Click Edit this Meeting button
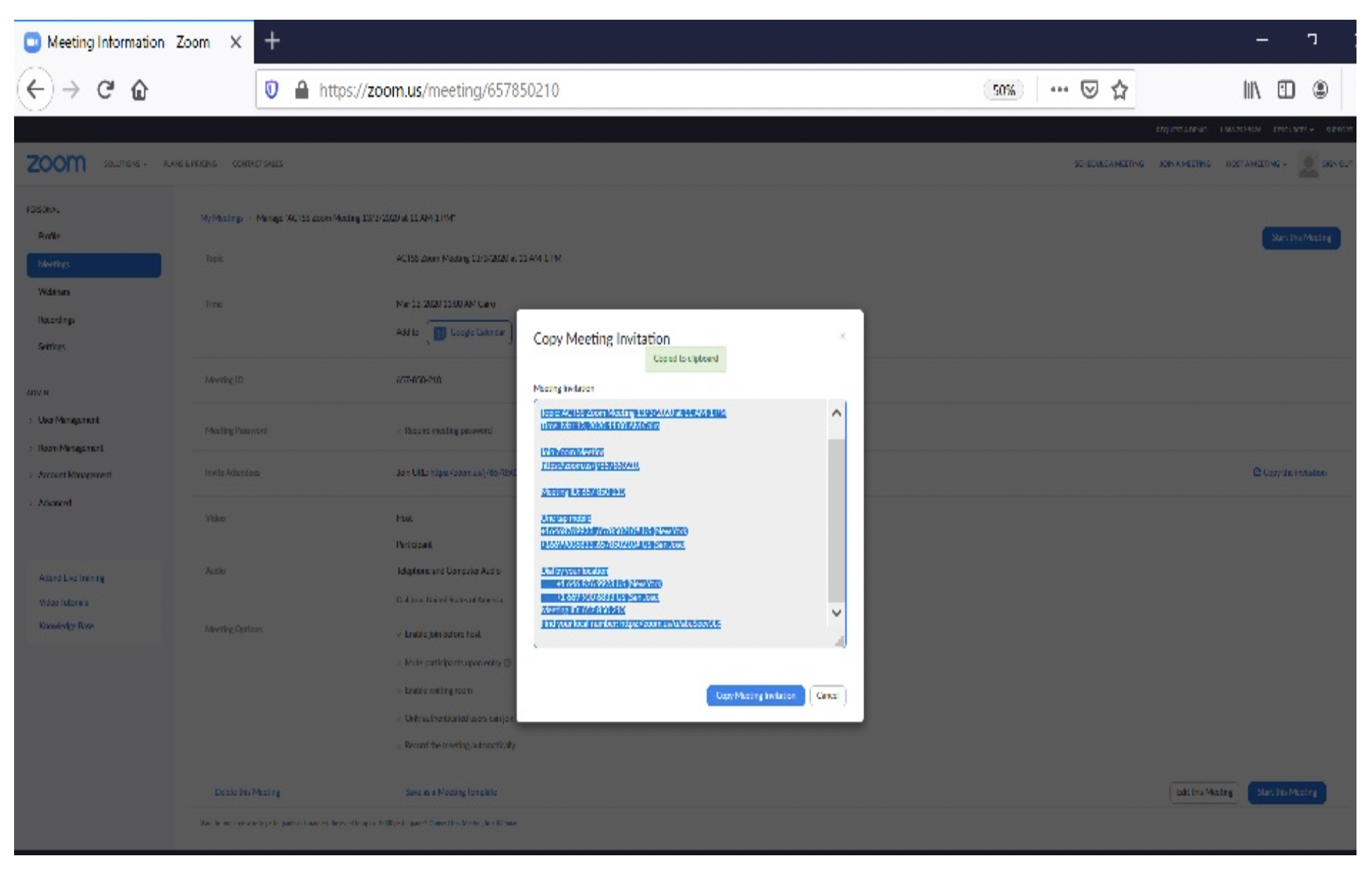Screen dimensions: 1372x875 coord(1204,793)
